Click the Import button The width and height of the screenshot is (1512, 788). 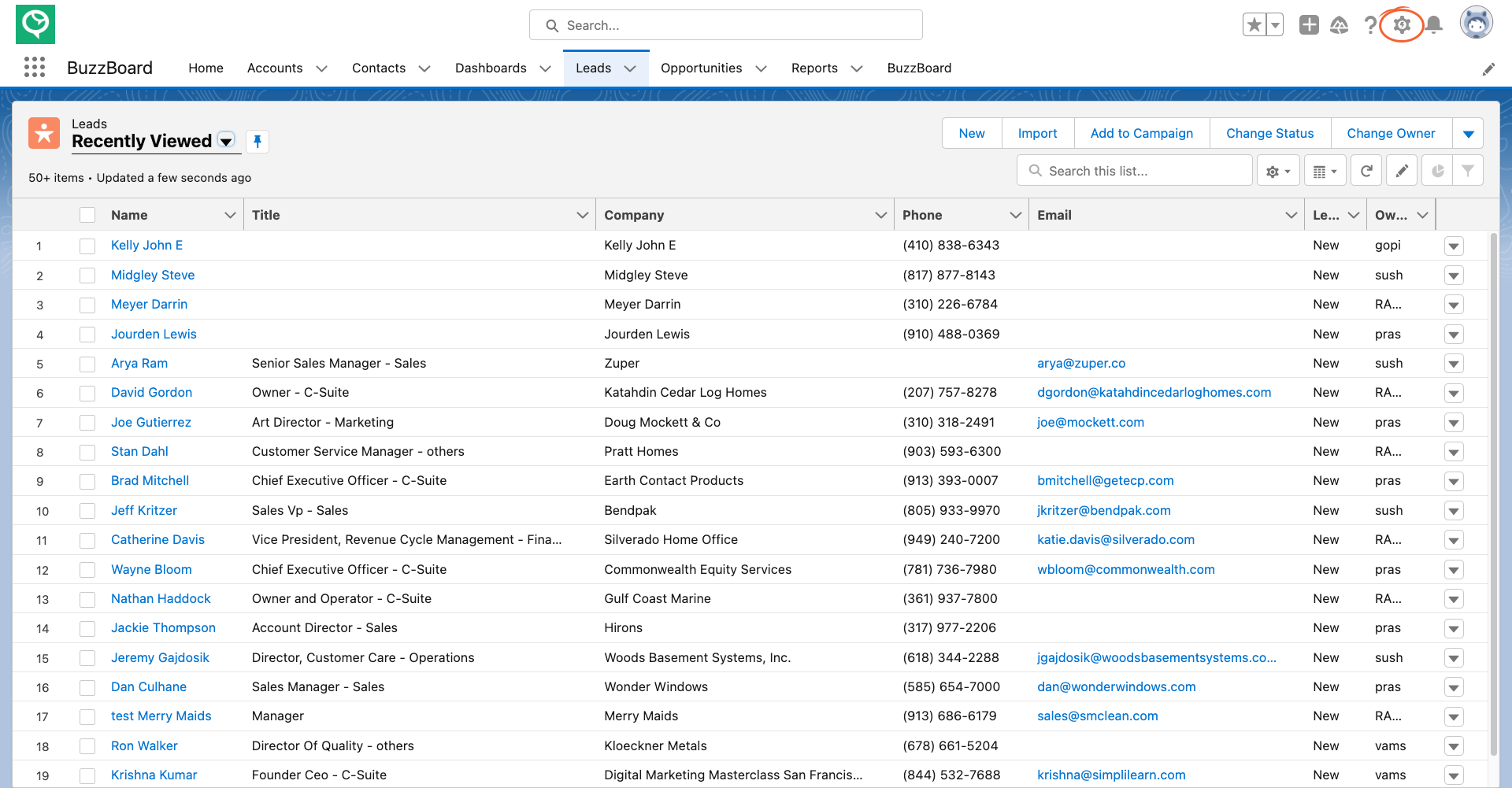click(x=1037, y=134)
